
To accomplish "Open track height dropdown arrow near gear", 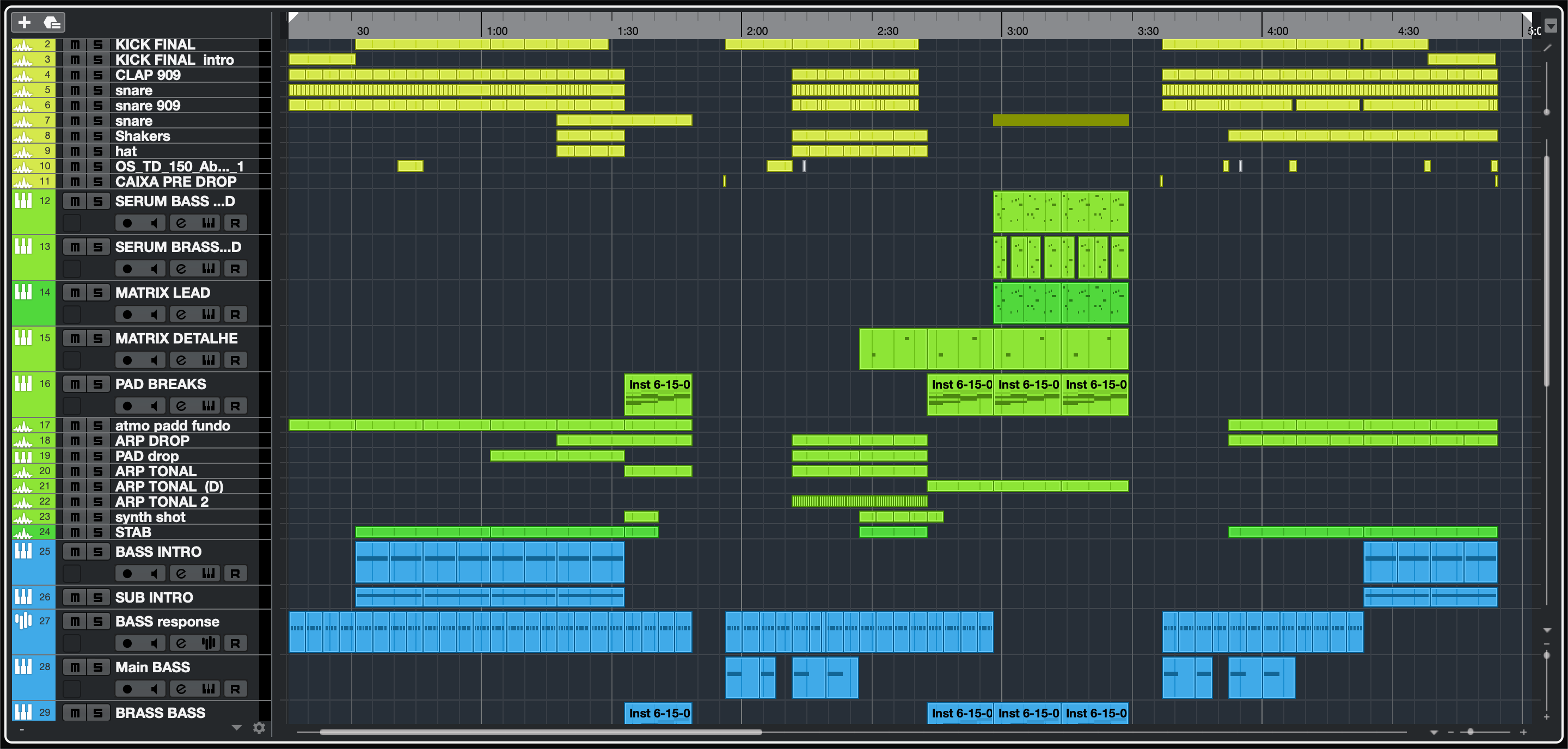I will click(237, 728).
